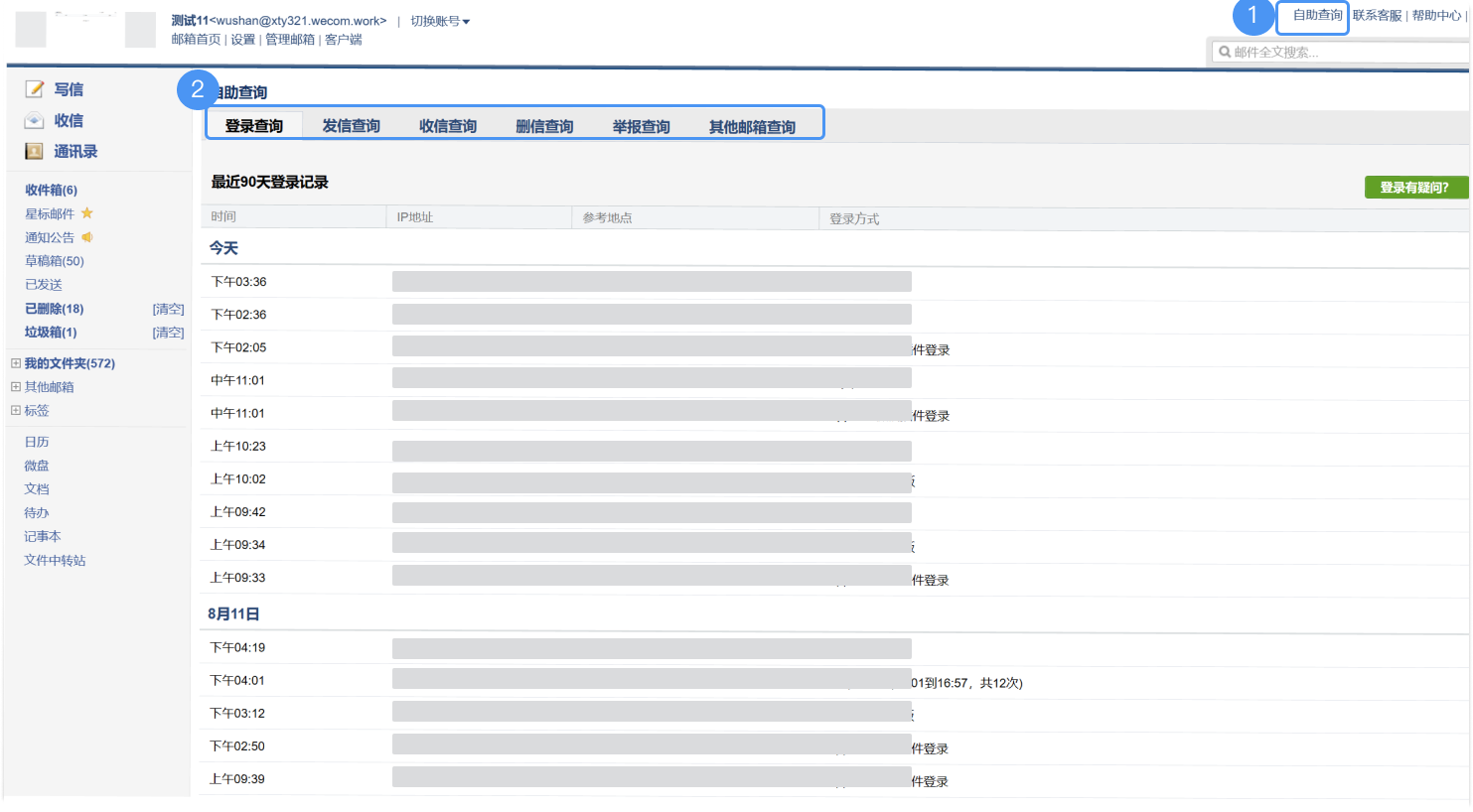
Task: Click the compose mail pencil icon
Action: pyautogui.click(x=35, y=89)
